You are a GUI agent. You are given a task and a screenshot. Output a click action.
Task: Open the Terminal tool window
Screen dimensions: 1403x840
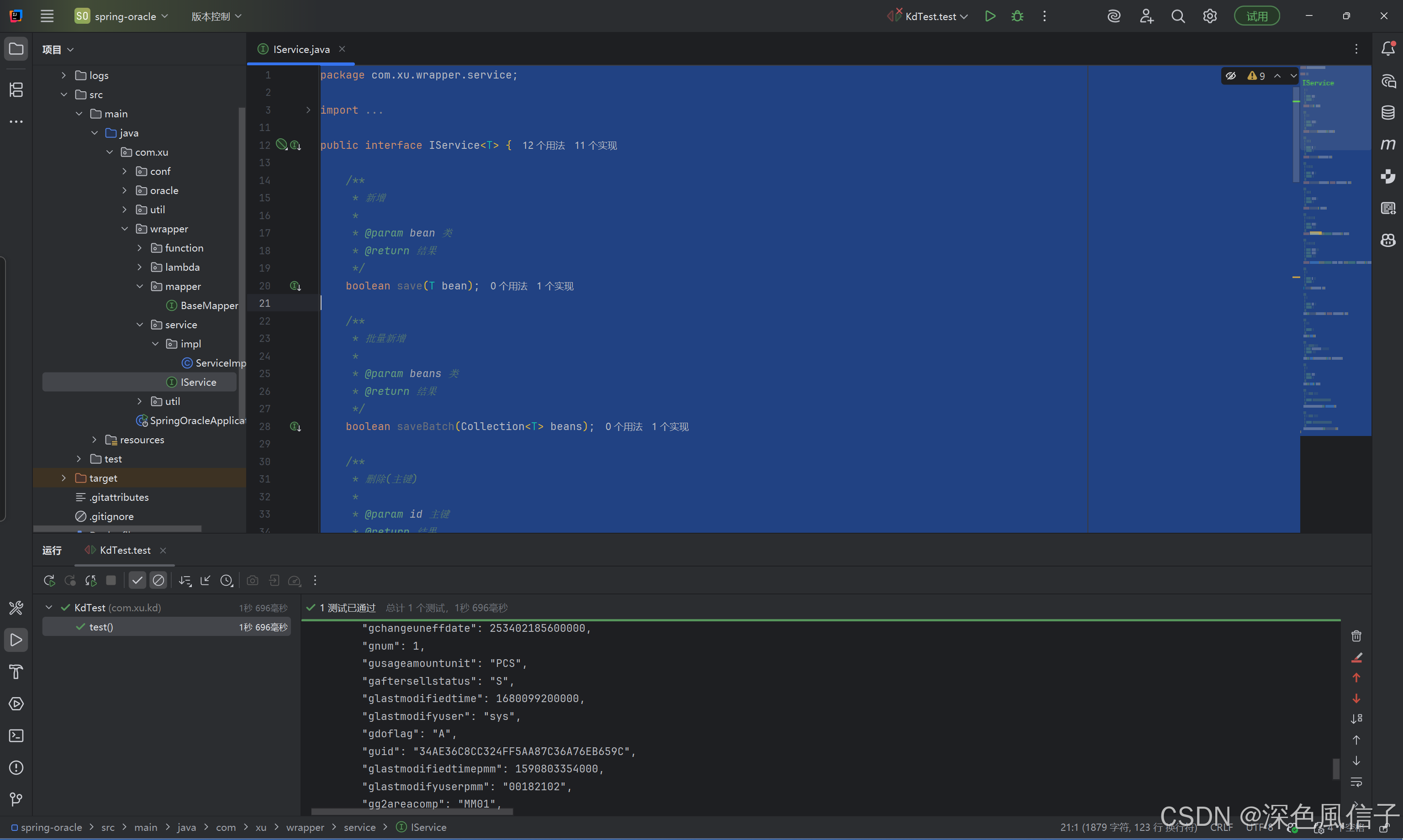pyautogui.click(x=16, y=735)
